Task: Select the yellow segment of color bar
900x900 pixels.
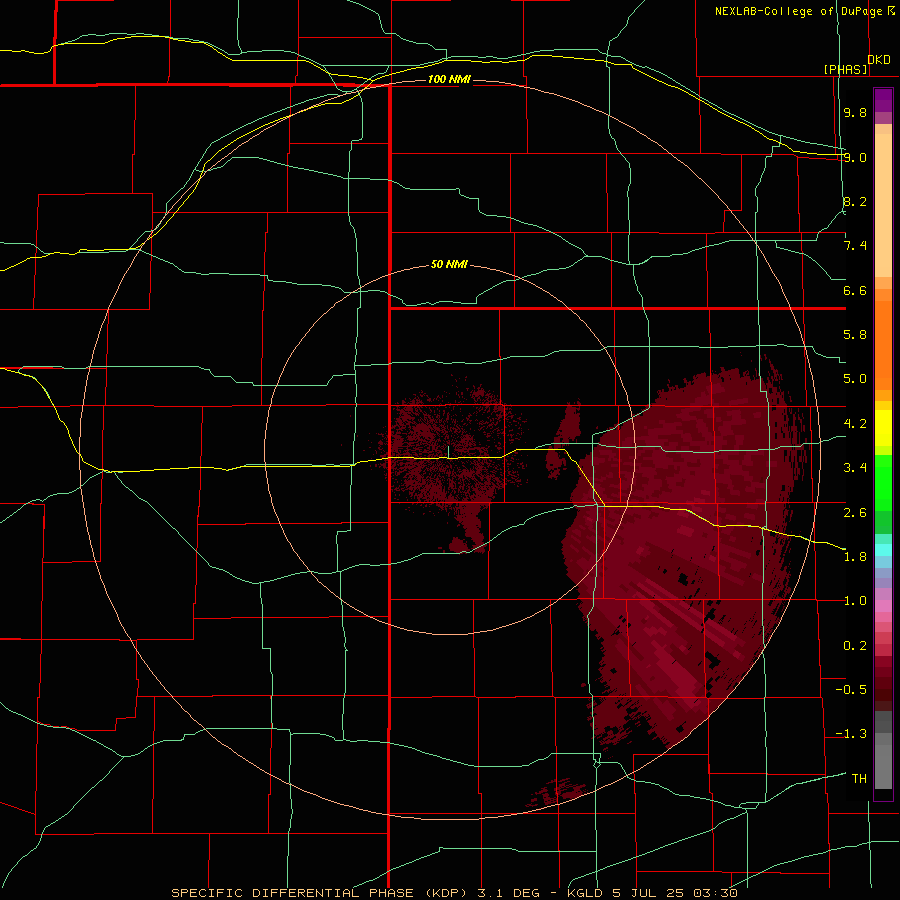Action: [883, 428]
